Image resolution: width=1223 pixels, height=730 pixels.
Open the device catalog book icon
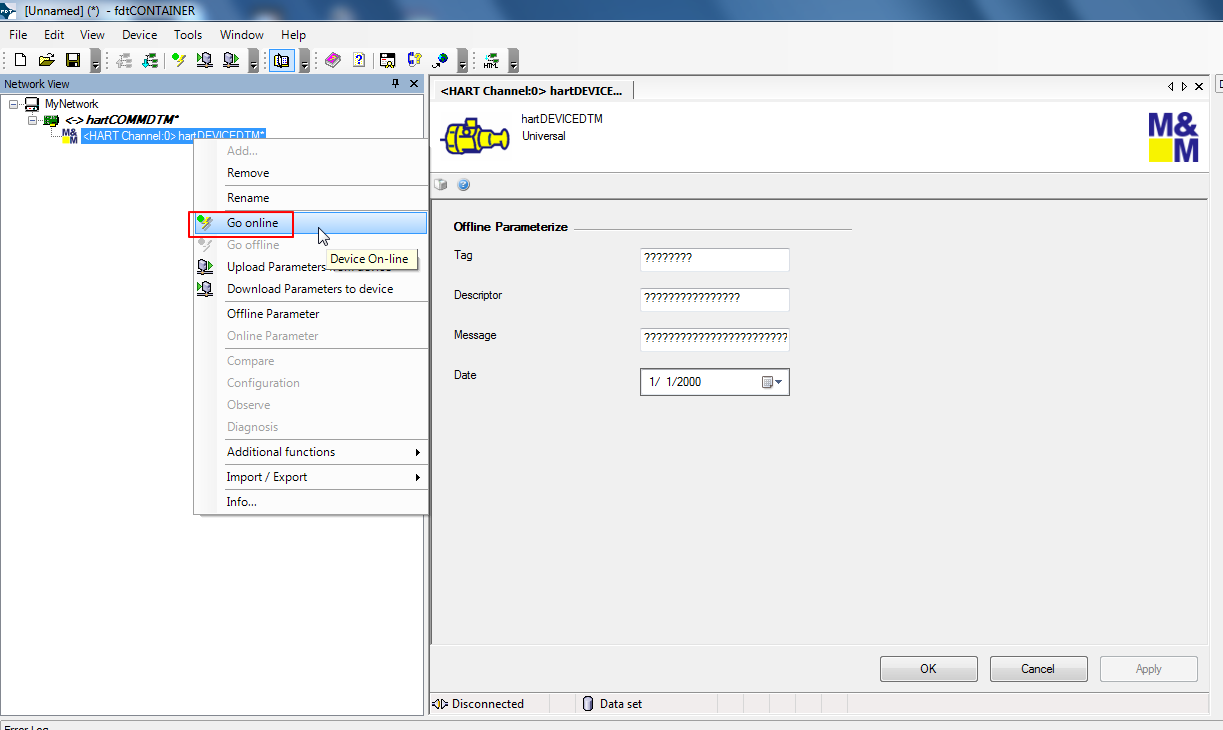(x=333, y=60)
